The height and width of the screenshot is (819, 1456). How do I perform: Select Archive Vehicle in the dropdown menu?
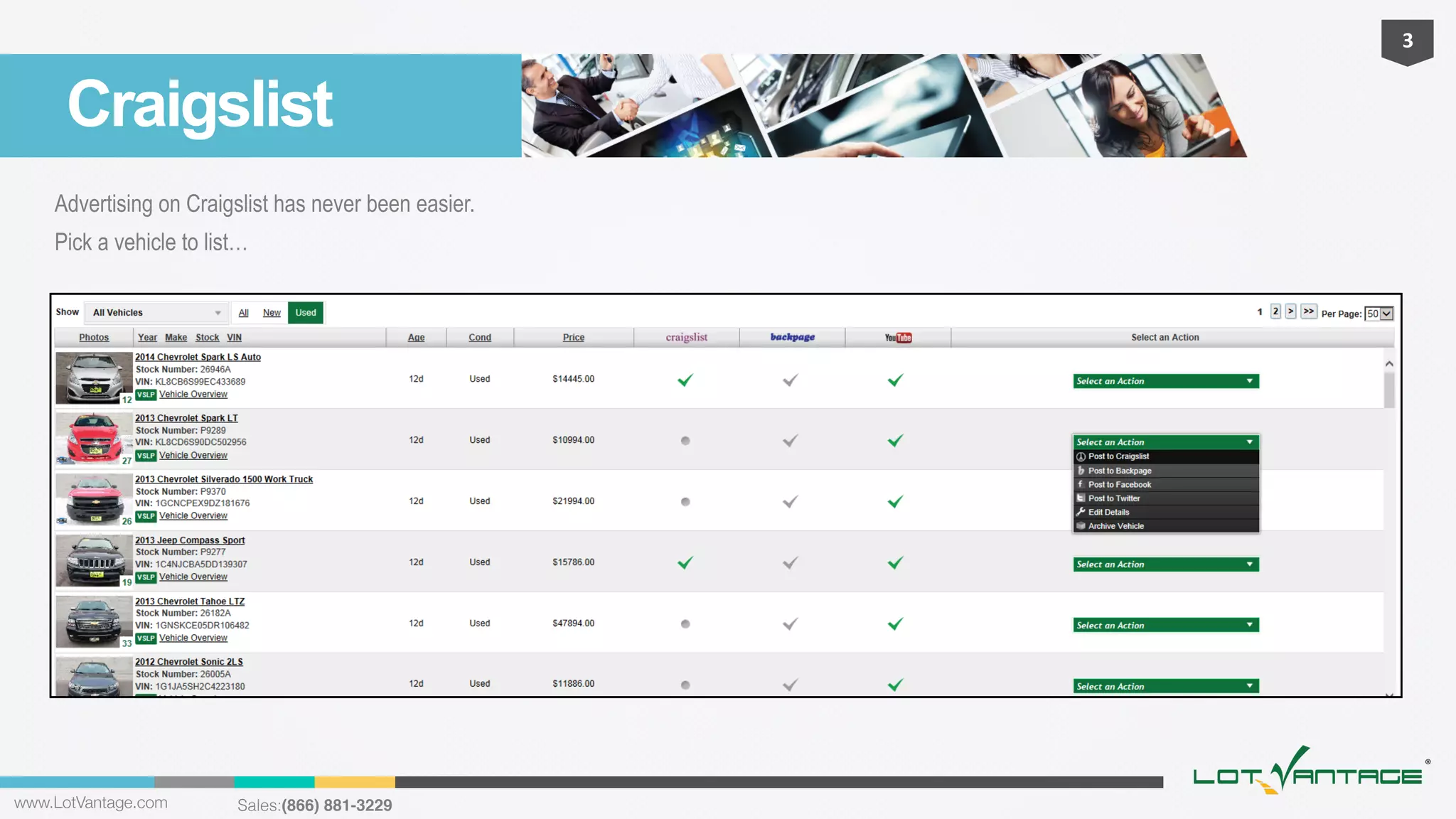pyautogui.click(x=1115, y=526)
